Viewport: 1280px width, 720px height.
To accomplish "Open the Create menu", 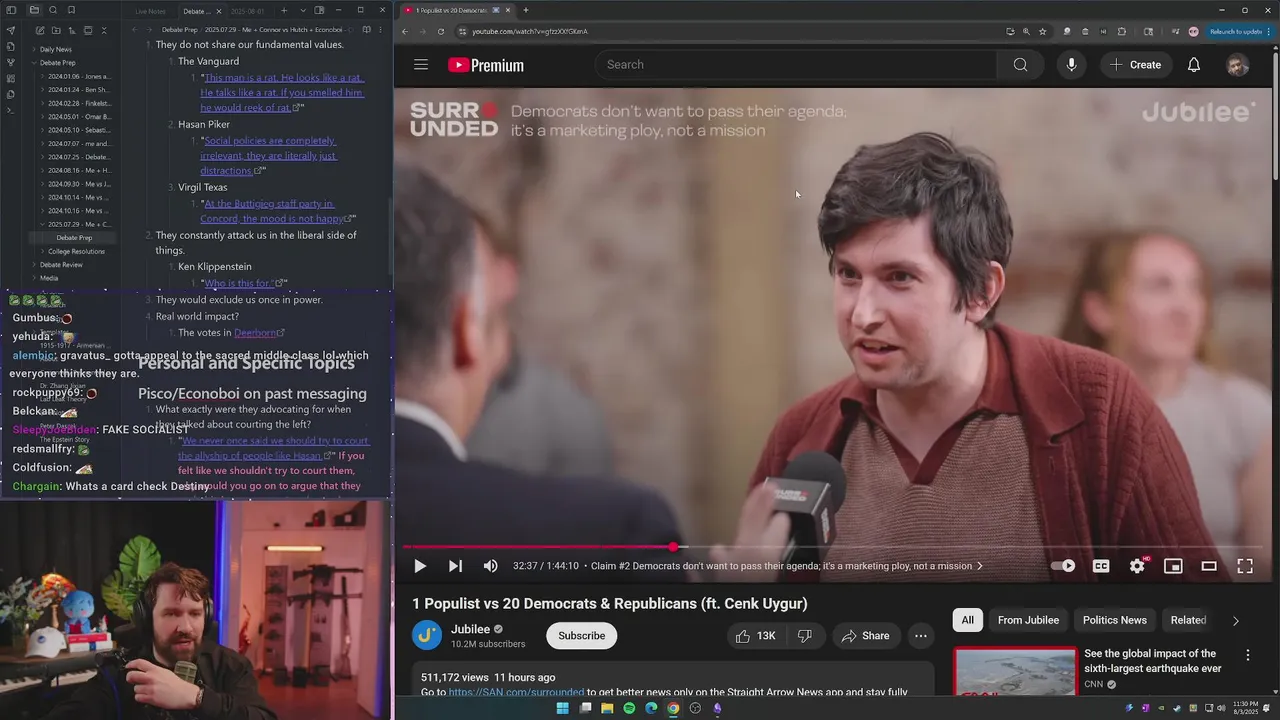I will pyautogui.click(x=1135, y=65).
